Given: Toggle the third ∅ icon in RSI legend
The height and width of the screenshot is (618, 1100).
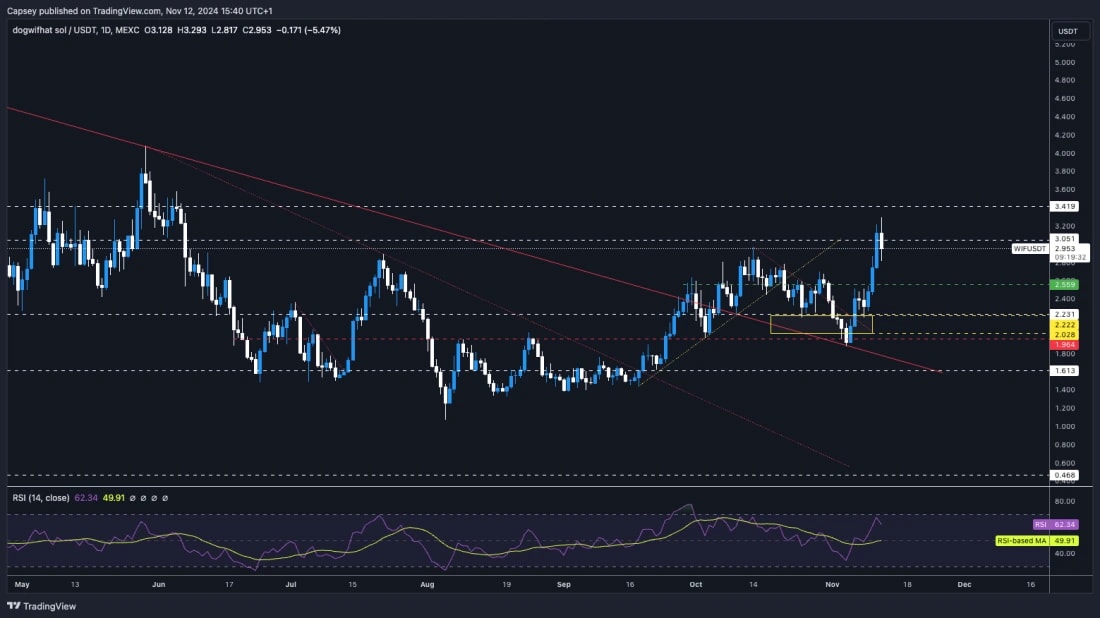Looking at the screenshot, I should (153, 498).
